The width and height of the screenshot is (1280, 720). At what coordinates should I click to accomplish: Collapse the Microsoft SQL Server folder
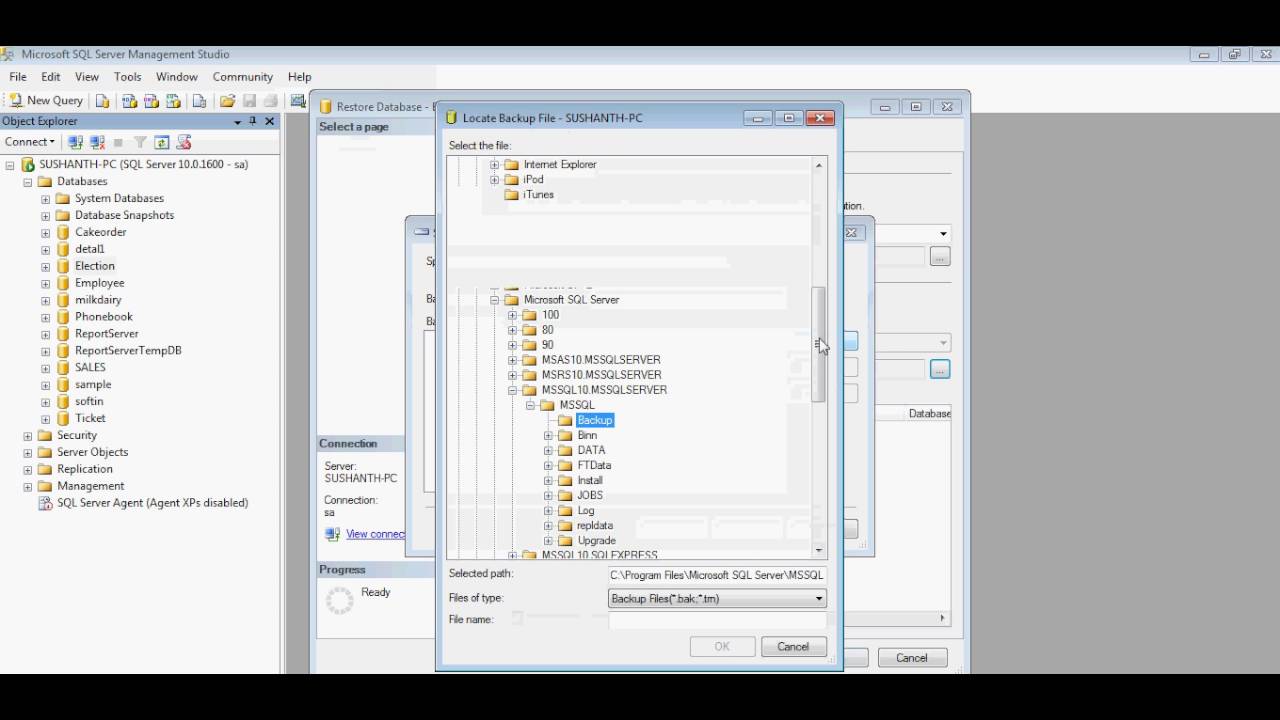[494, 300]
